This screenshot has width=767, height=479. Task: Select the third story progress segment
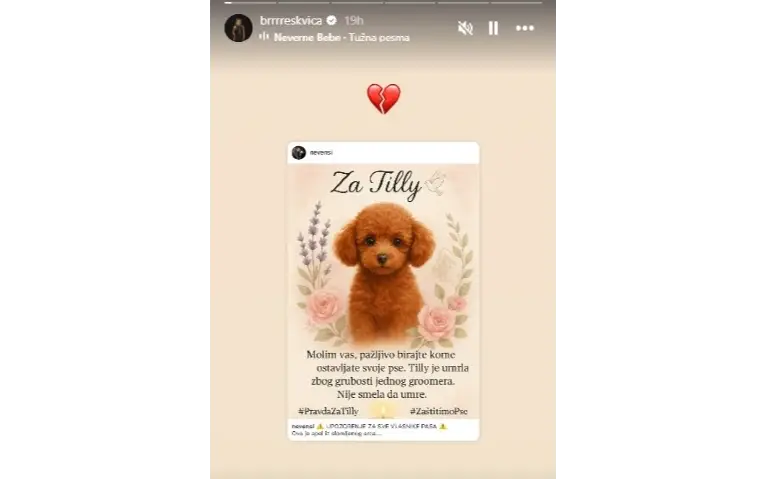357,2
